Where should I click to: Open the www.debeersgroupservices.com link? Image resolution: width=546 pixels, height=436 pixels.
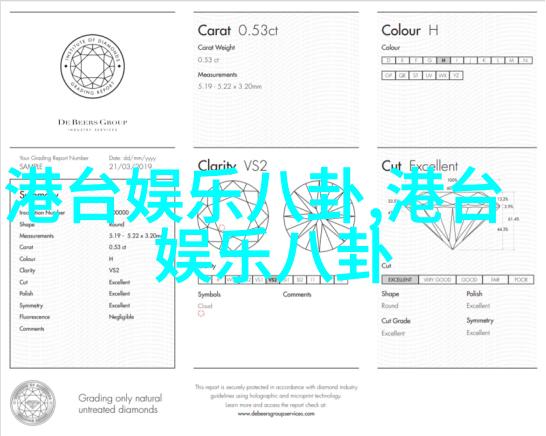click(276, 414)
